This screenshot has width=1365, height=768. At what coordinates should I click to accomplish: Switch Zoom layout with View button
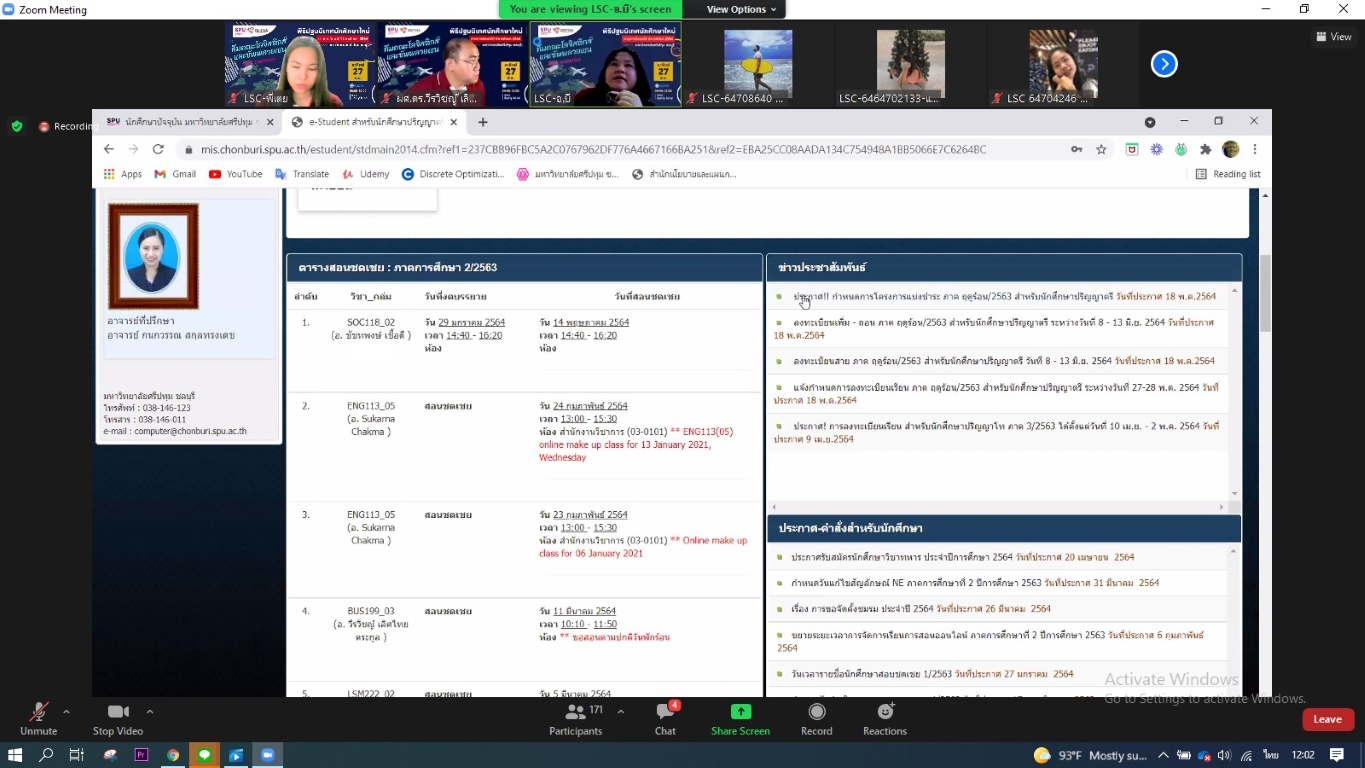point(1334,36)
